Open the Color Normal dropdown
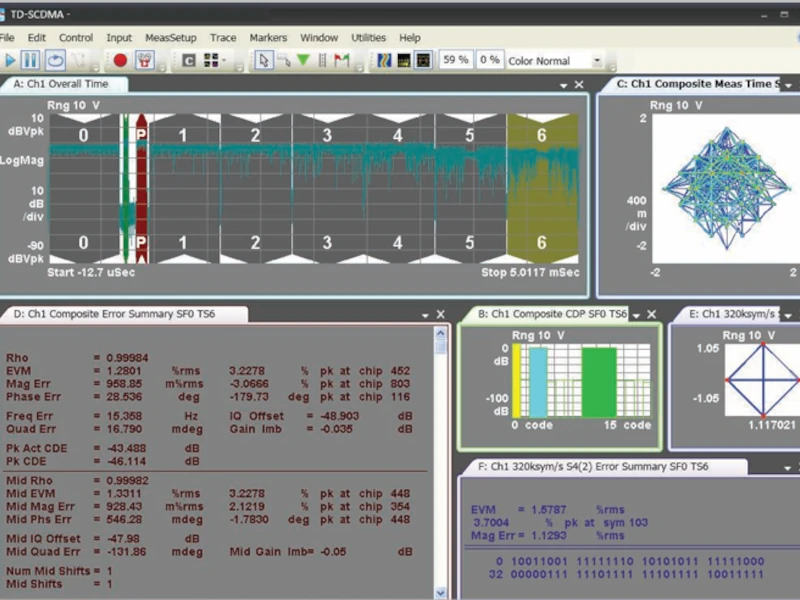The width and height of the screenshot is (800, 600). [x=597, y=60]
